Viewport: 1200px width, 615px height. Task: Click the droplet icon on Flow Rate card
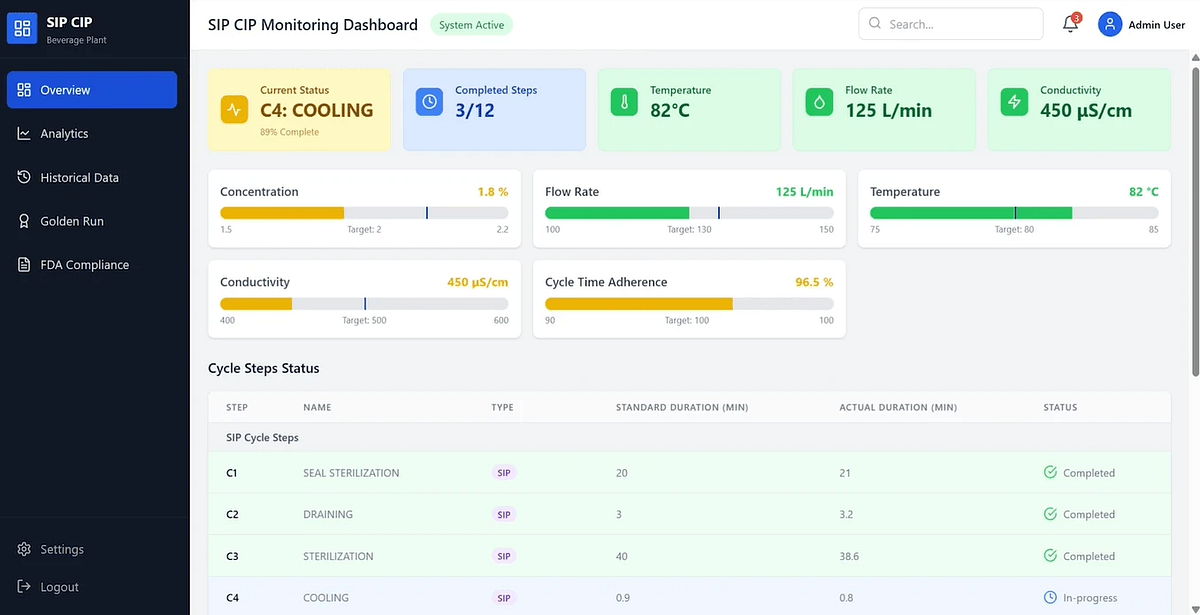pos(819,101)
